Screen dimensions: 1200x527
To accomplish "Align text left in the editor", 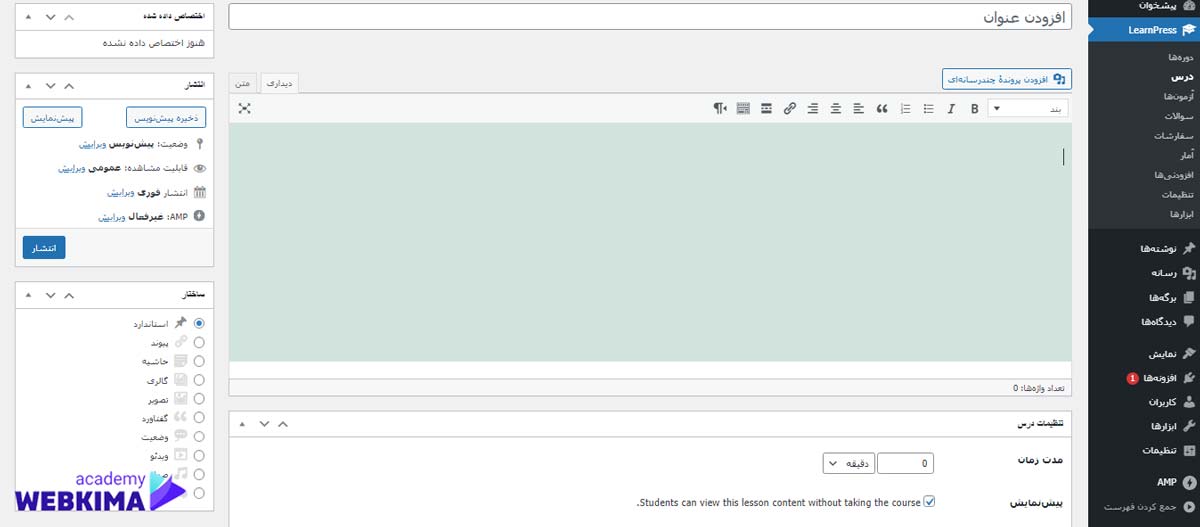I will (x=859, y=108).
